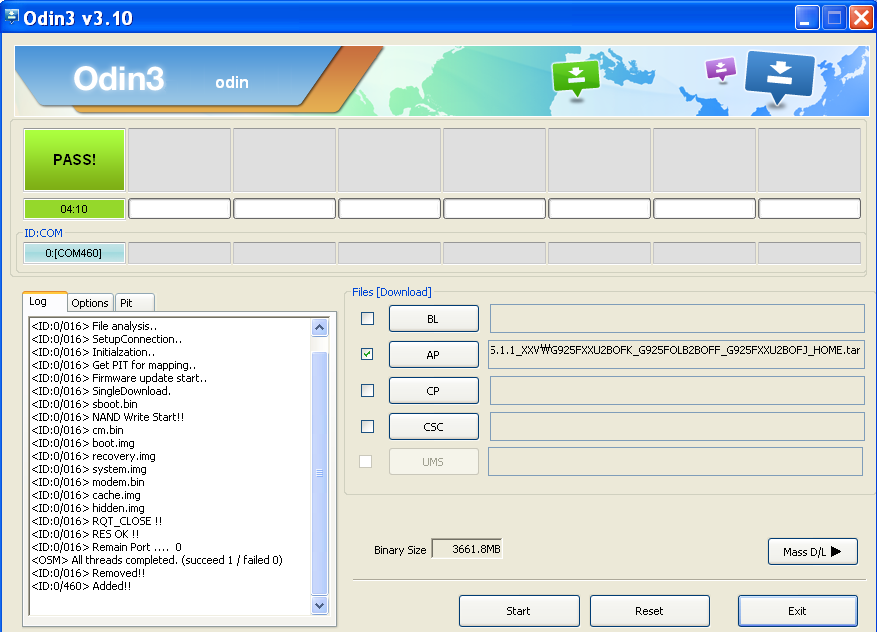Click log line 'modem.bin'
Screen dimensions: 877x632
[x=88, y=482]
